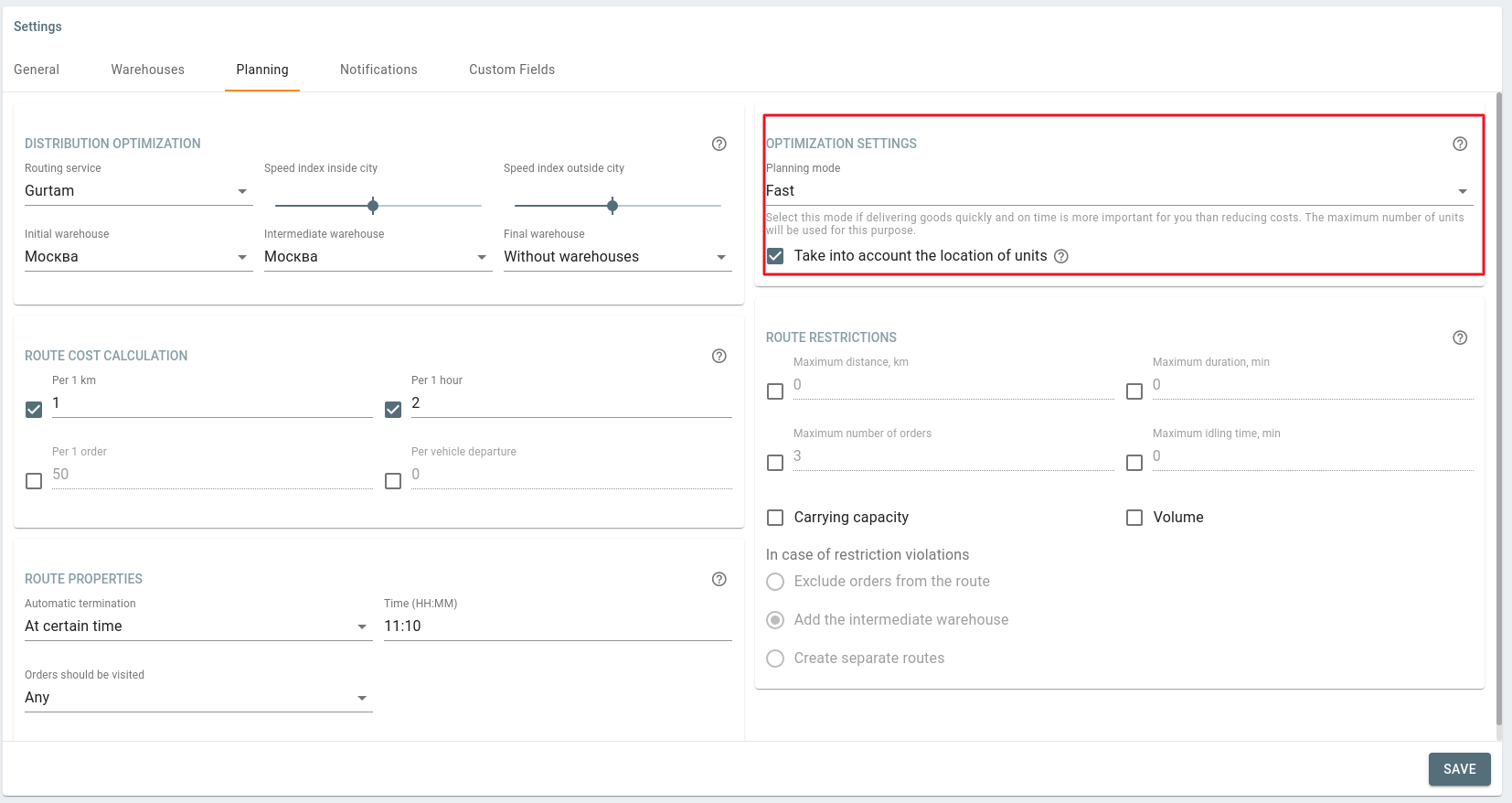Click the Time (HH:MM) input field
Image resolution: width=1512 pixels, height=803 pixels.
tap(557, 626)
